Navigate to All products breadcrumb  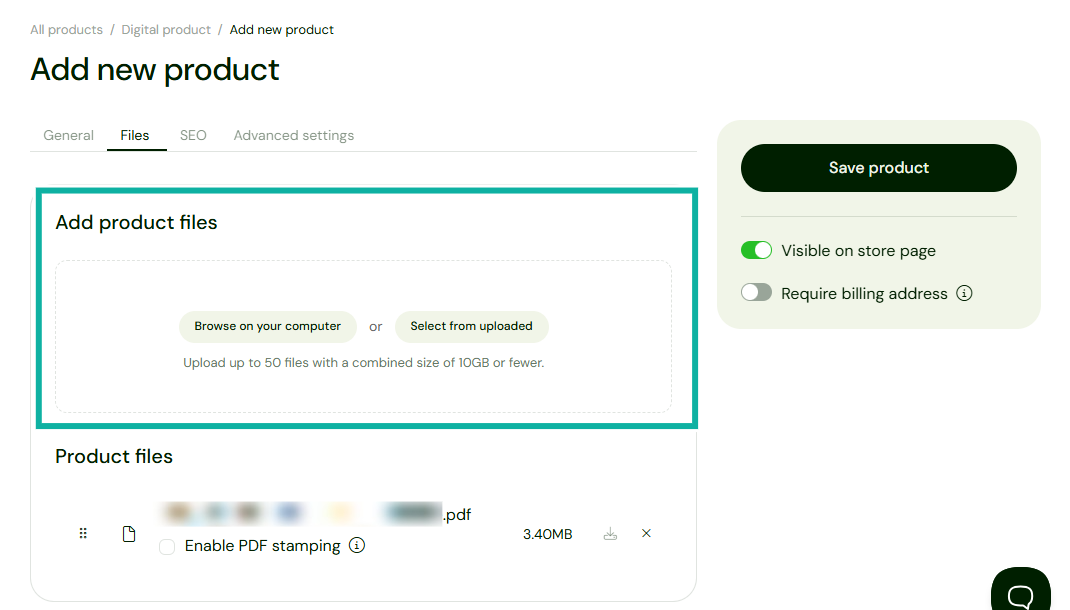pyautogui.click(x=66, y=29)
